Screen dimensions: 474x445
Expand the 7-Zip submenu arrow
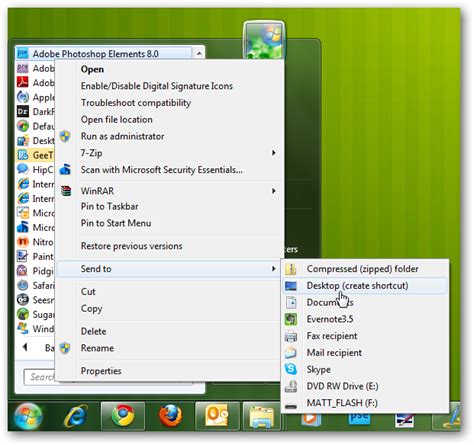pos(273,153)
